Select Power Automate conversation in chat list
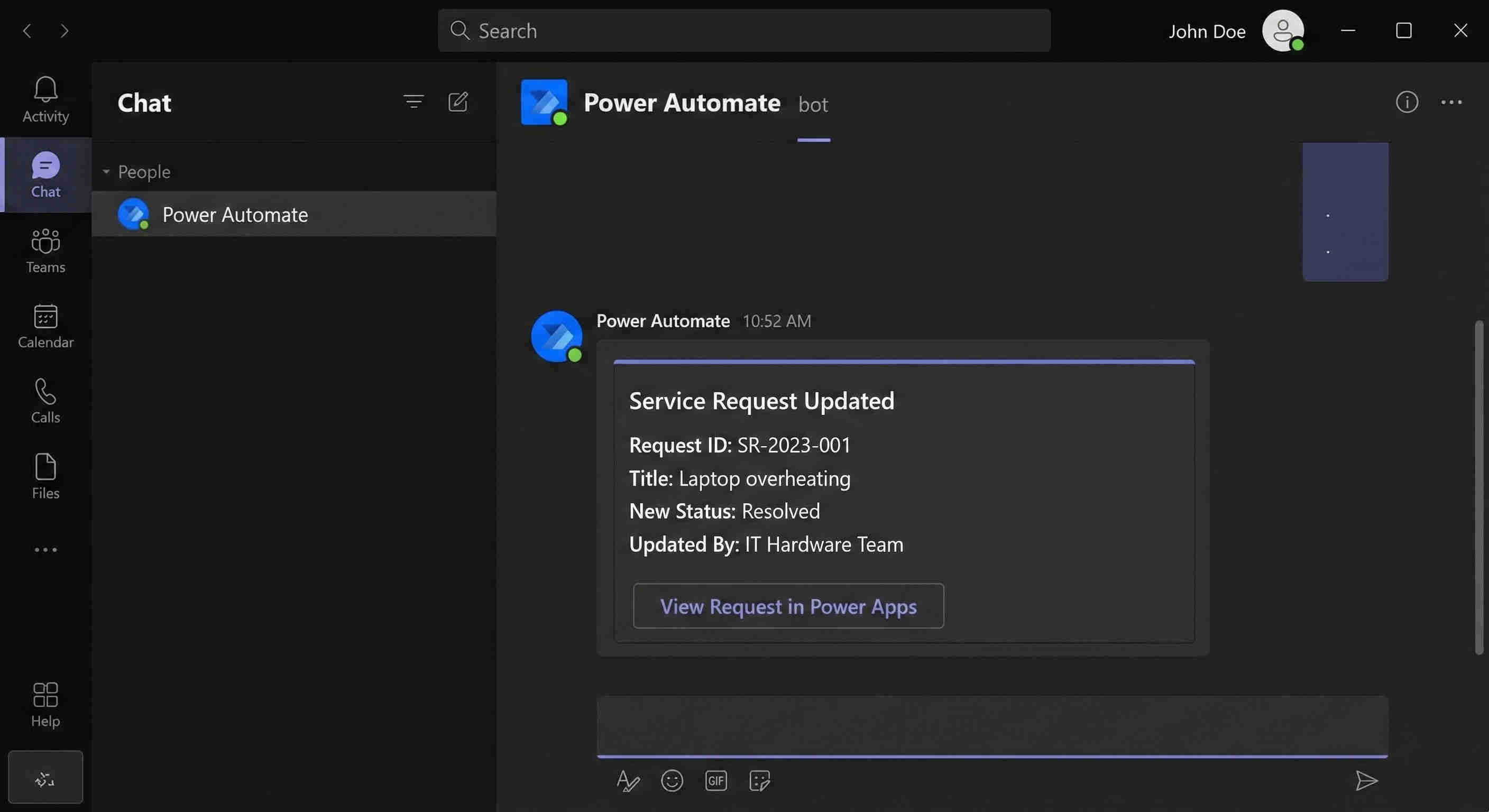Image resolution: width=1489 pixels, height=812 pixels. click(x=293, y=215)
